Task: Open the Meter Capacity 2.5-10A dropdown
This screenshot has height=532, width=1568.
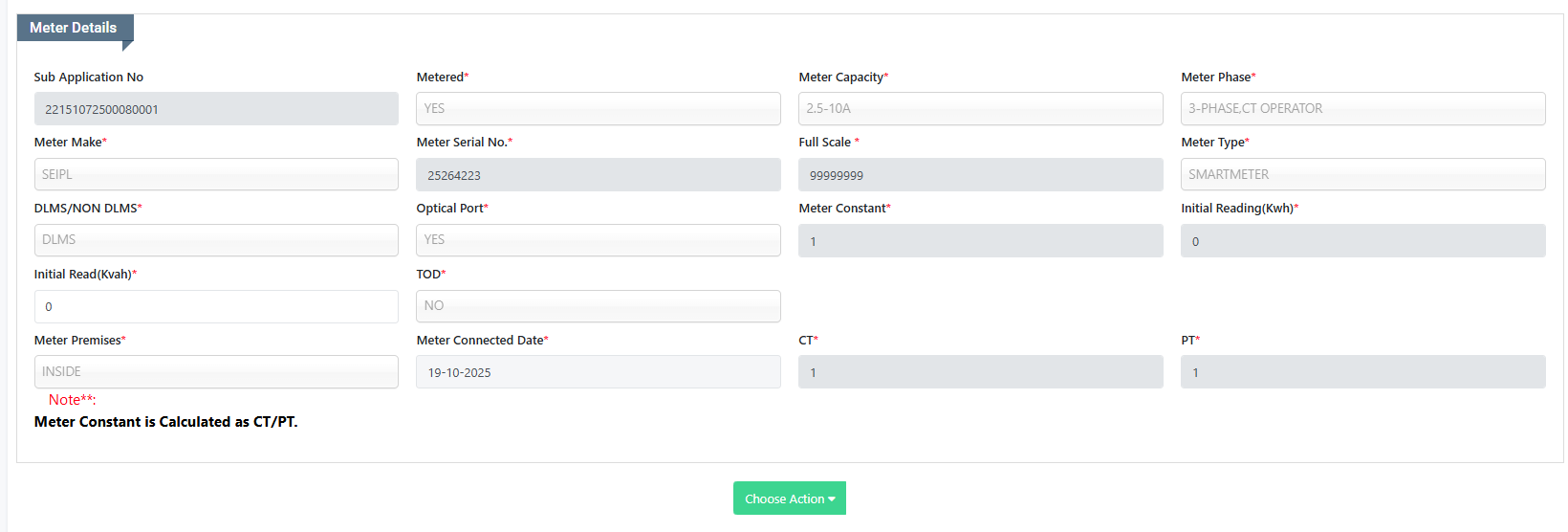Action: (x=980, y=109)
